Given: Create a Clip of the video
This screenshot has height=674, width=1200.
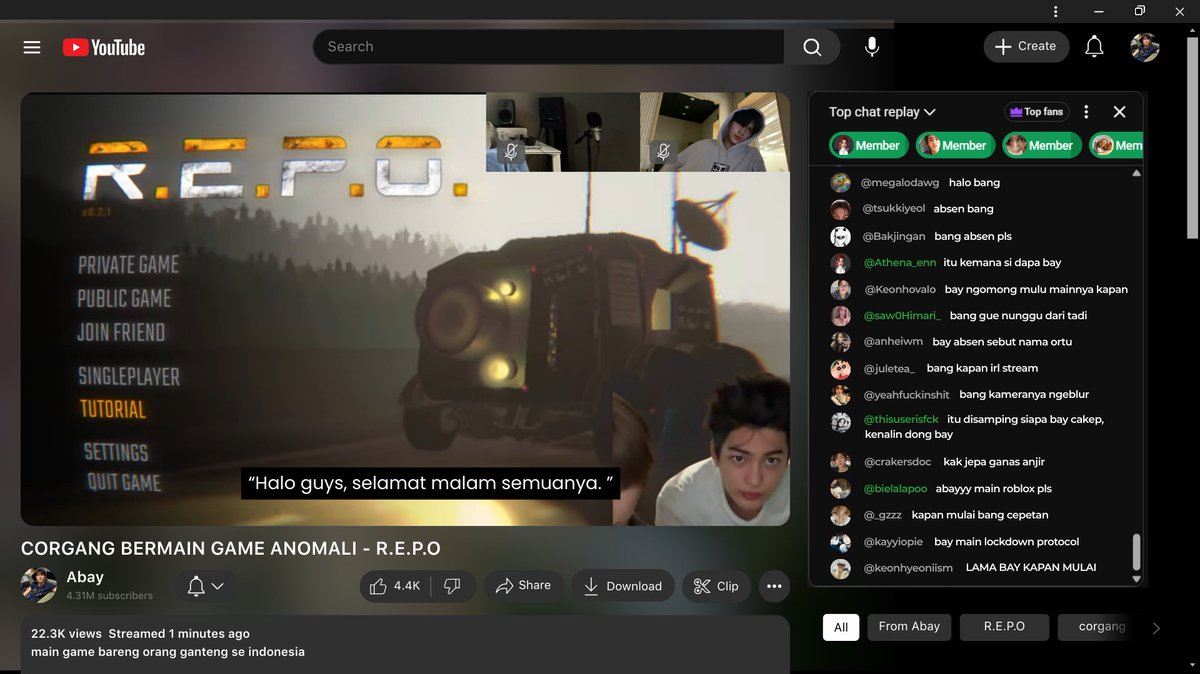Looking at the screenshot, I should click(x=716, y=586).
